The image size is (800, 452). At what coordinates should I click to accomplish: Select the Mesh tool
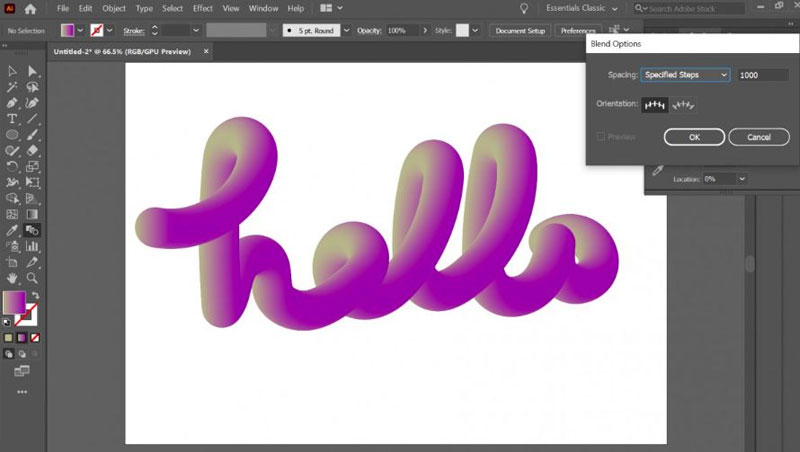click(12, 214)
